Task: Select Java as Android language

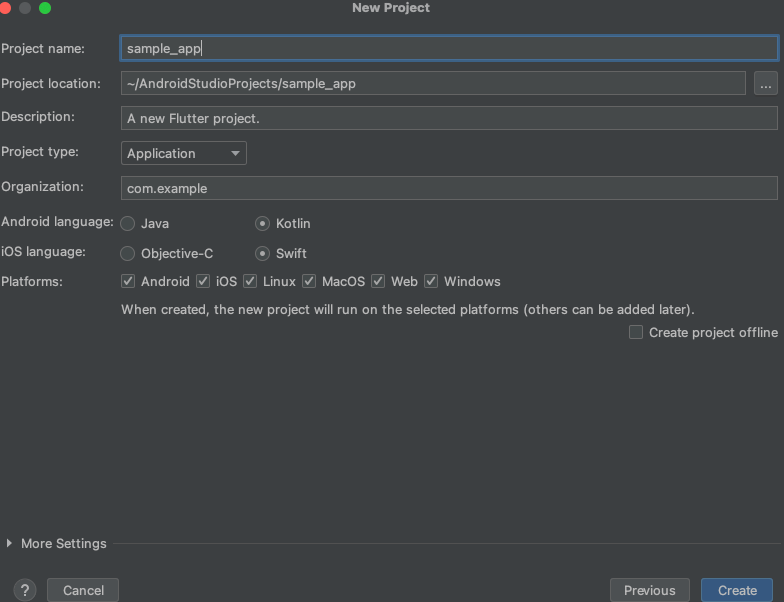Action: coord(128,224)
